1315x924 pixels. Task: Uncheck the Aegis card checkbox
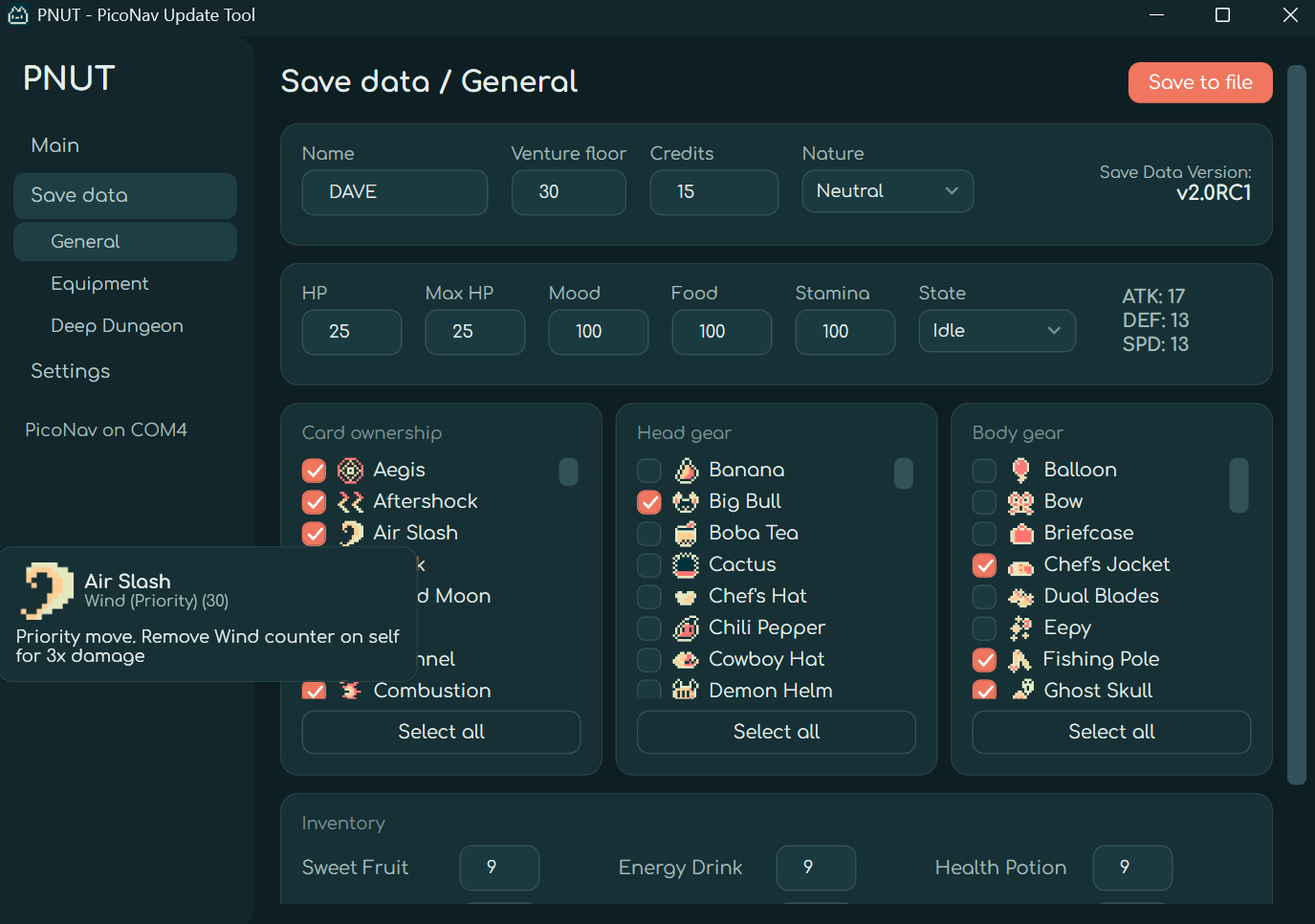314,471
